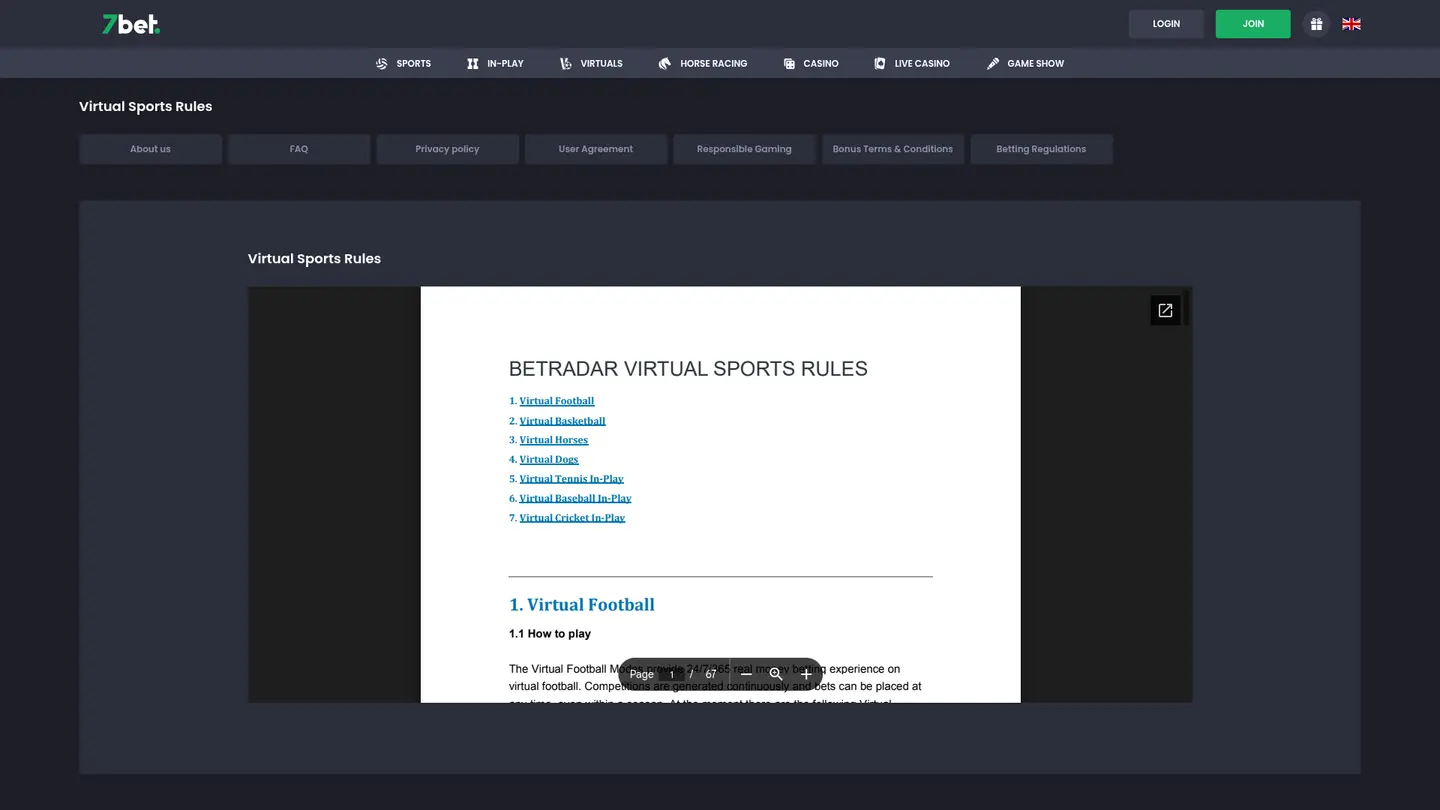Open the Sports menu label
Screen dimensions: 1440x810
pos(414,63)
